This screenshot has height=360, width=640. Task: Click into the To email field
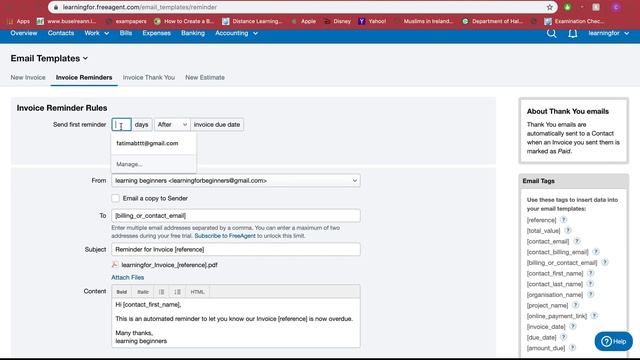tap(236, 216)
